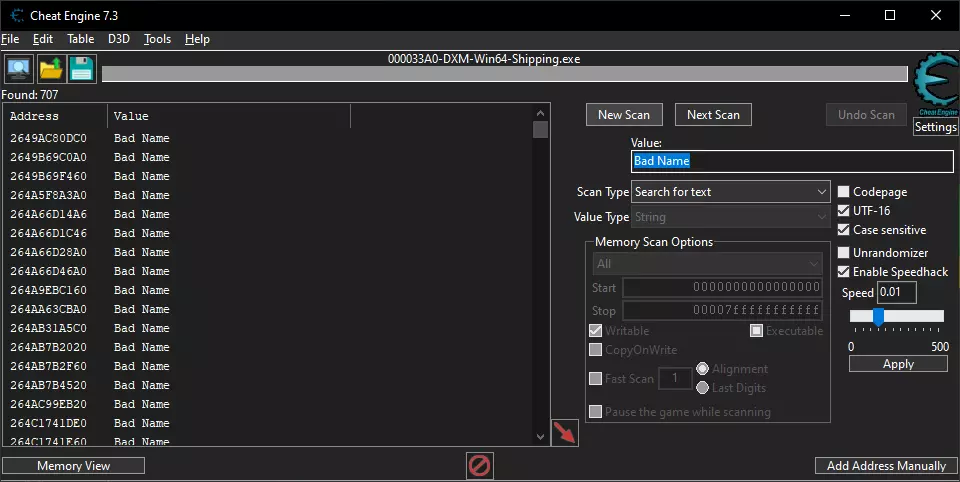The width and height of the screenshot is (960, 482).
Task: Select address row 264A5F8A3A0
Action: (x=268, y=195)
